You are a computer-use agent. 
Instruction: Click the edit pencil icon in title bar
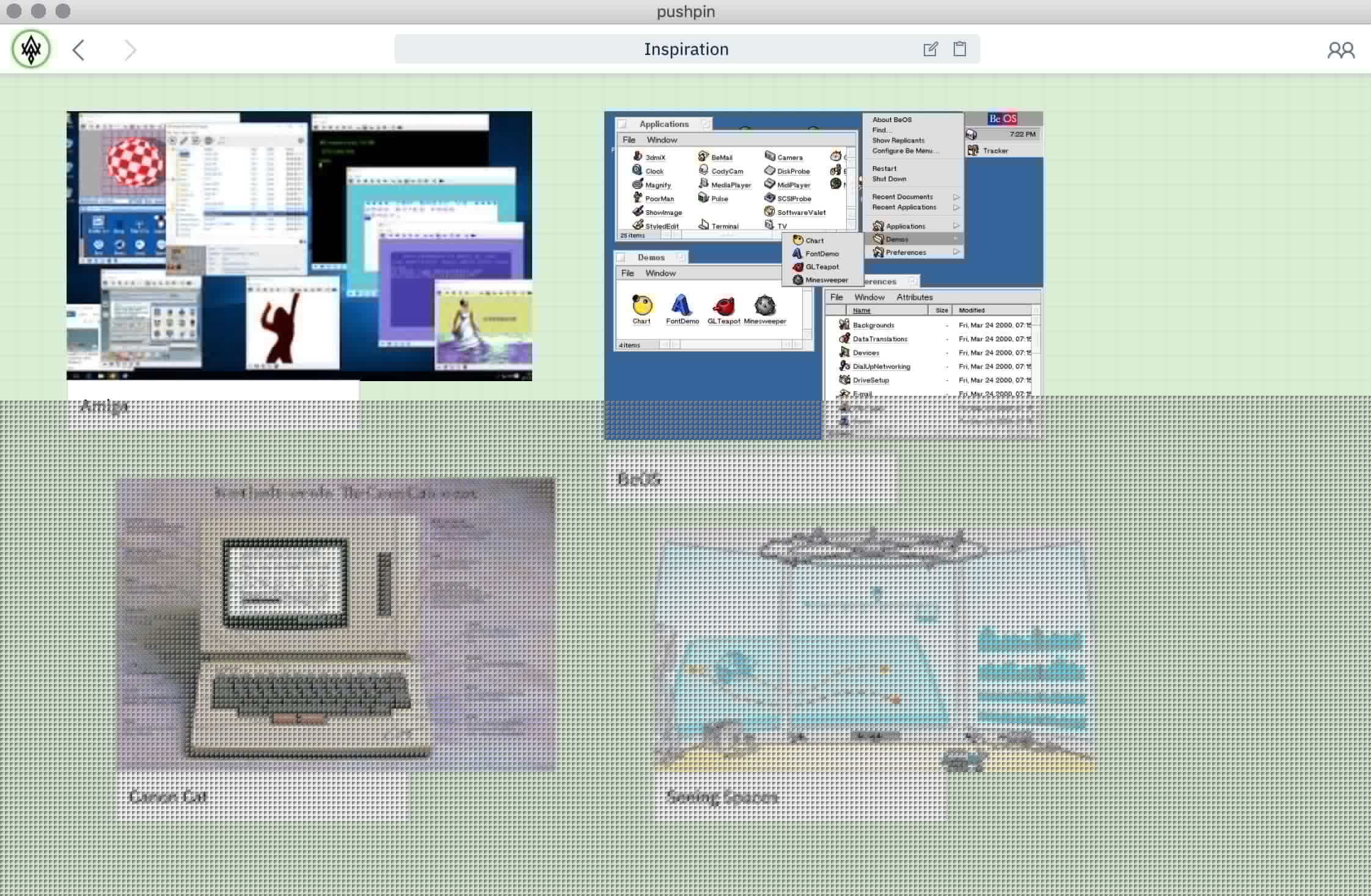930,49
